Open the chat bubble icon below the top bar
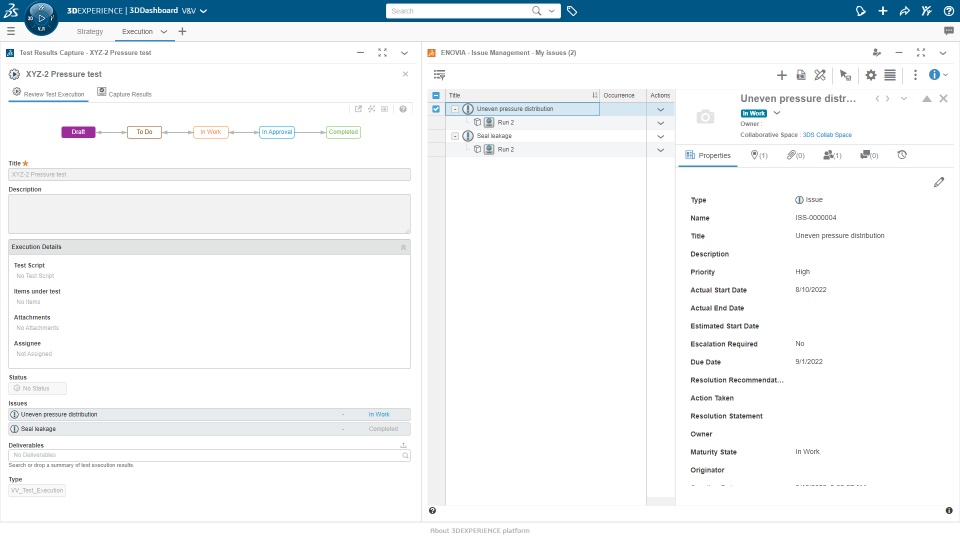 [x=948, y=31]
